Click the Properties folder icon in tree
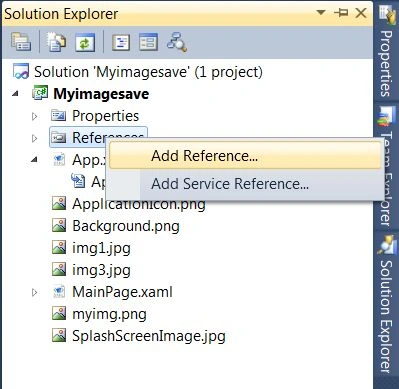Screen dimensions: 399x389 tap(59, 116)
